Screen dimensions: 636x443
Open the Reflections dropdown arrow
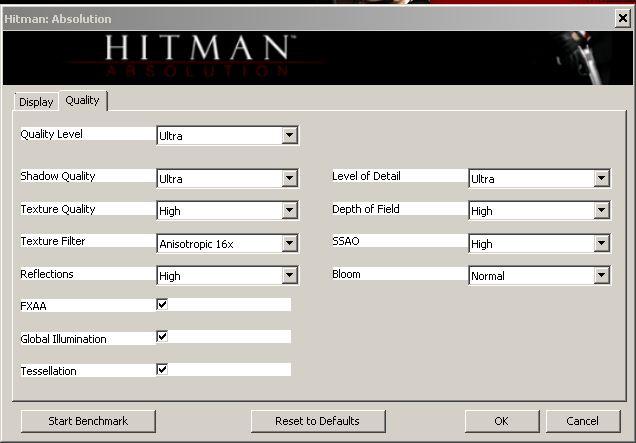pos(290,275)
